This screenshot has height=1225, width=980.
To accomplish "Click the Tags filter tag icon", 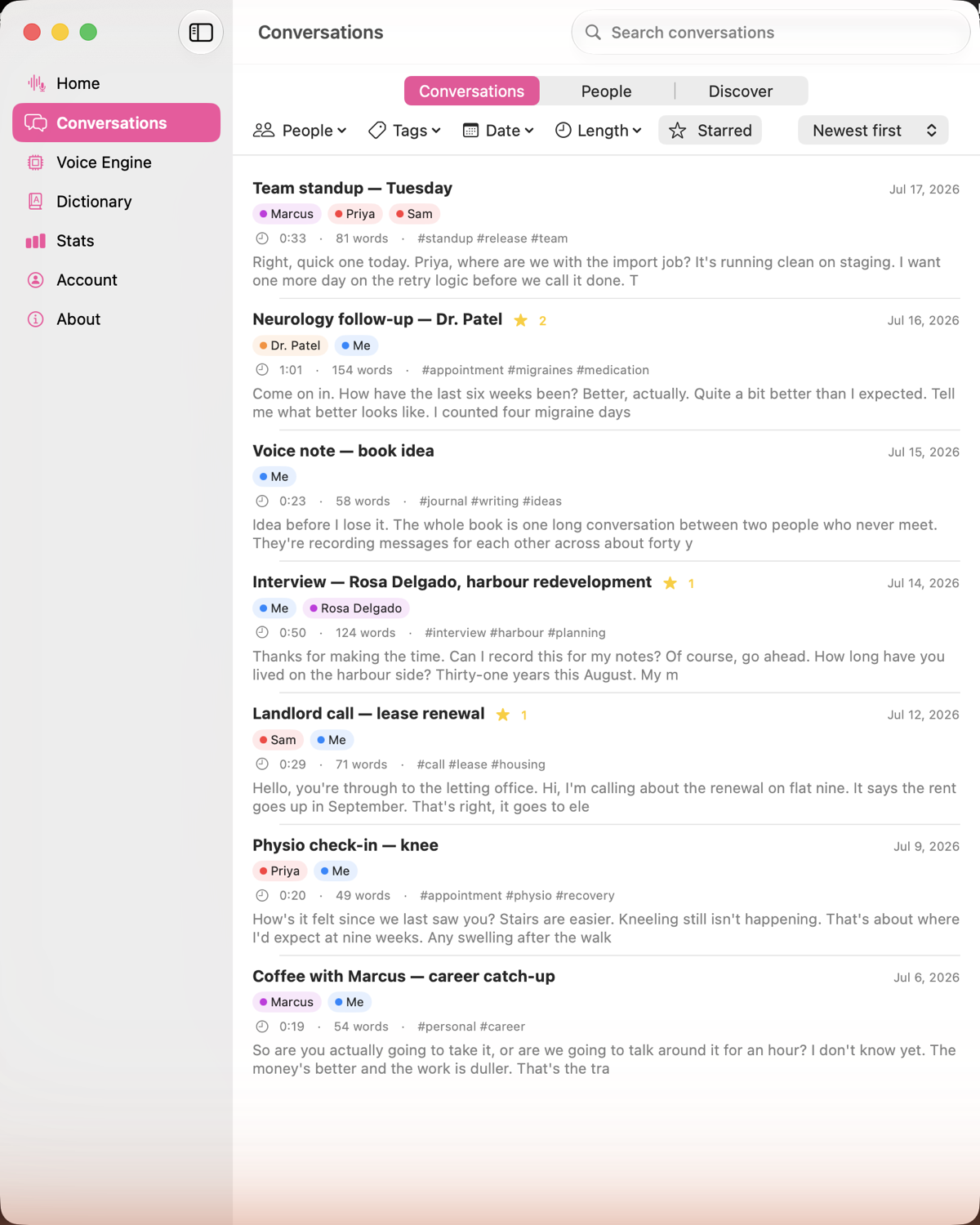I will (x=377, y=131).
